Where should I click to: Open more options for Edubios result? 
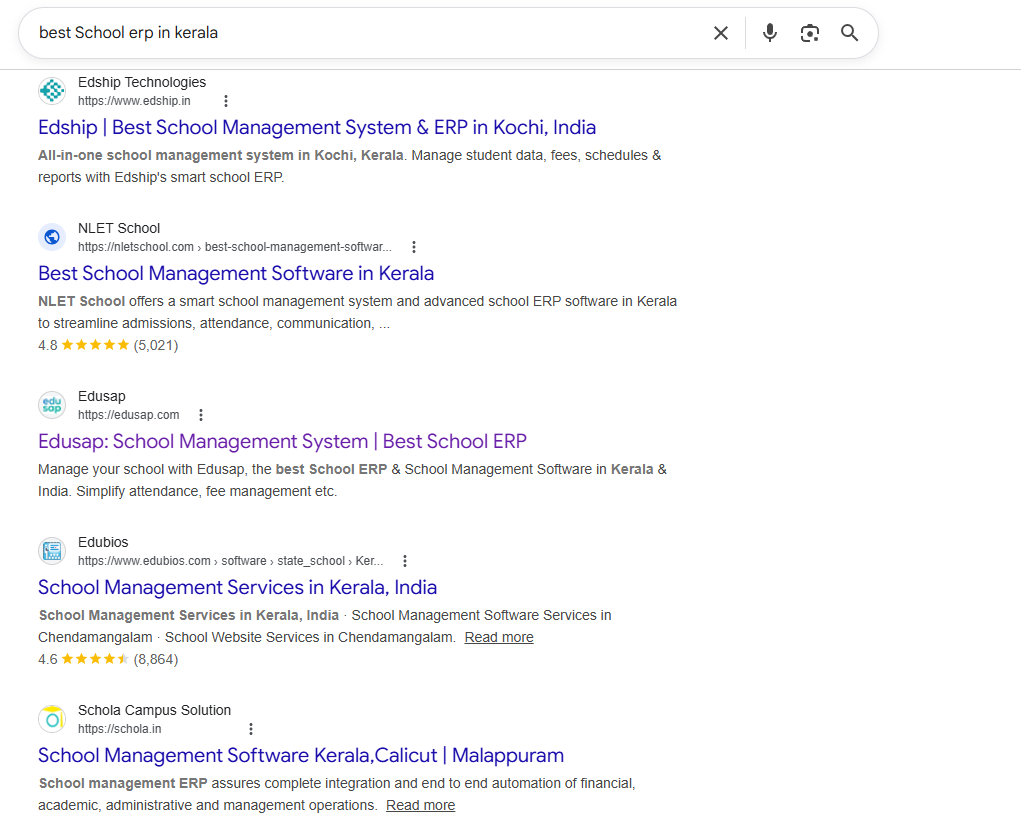click(405, 561)
